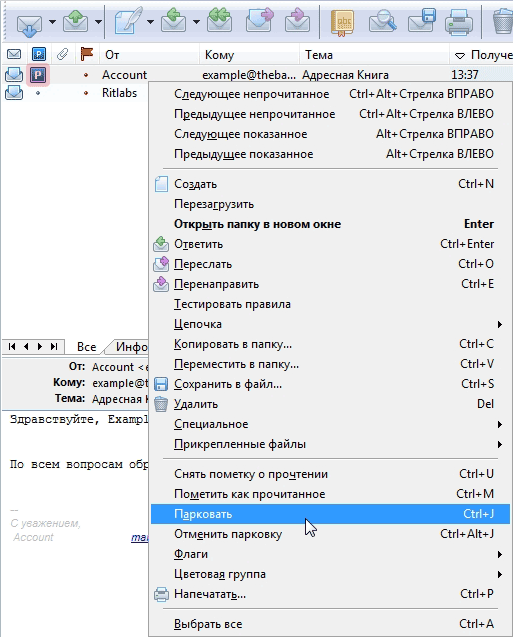Click the envelope icon of the Account message
513x637 pixels.
pyautogui.click(x=14, y=74)
